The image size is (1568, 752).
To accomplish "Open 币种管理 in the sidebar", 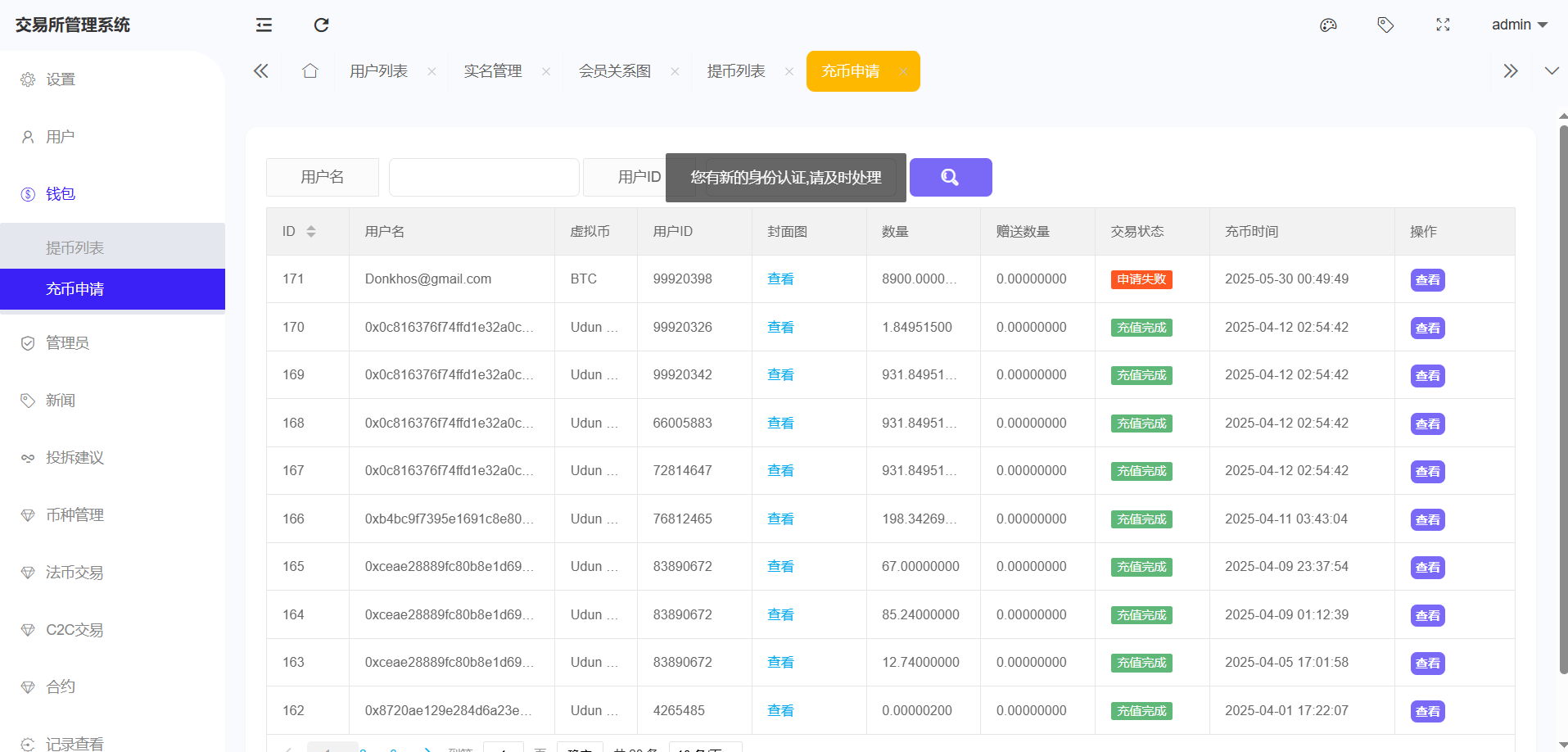I will (75, 515).
